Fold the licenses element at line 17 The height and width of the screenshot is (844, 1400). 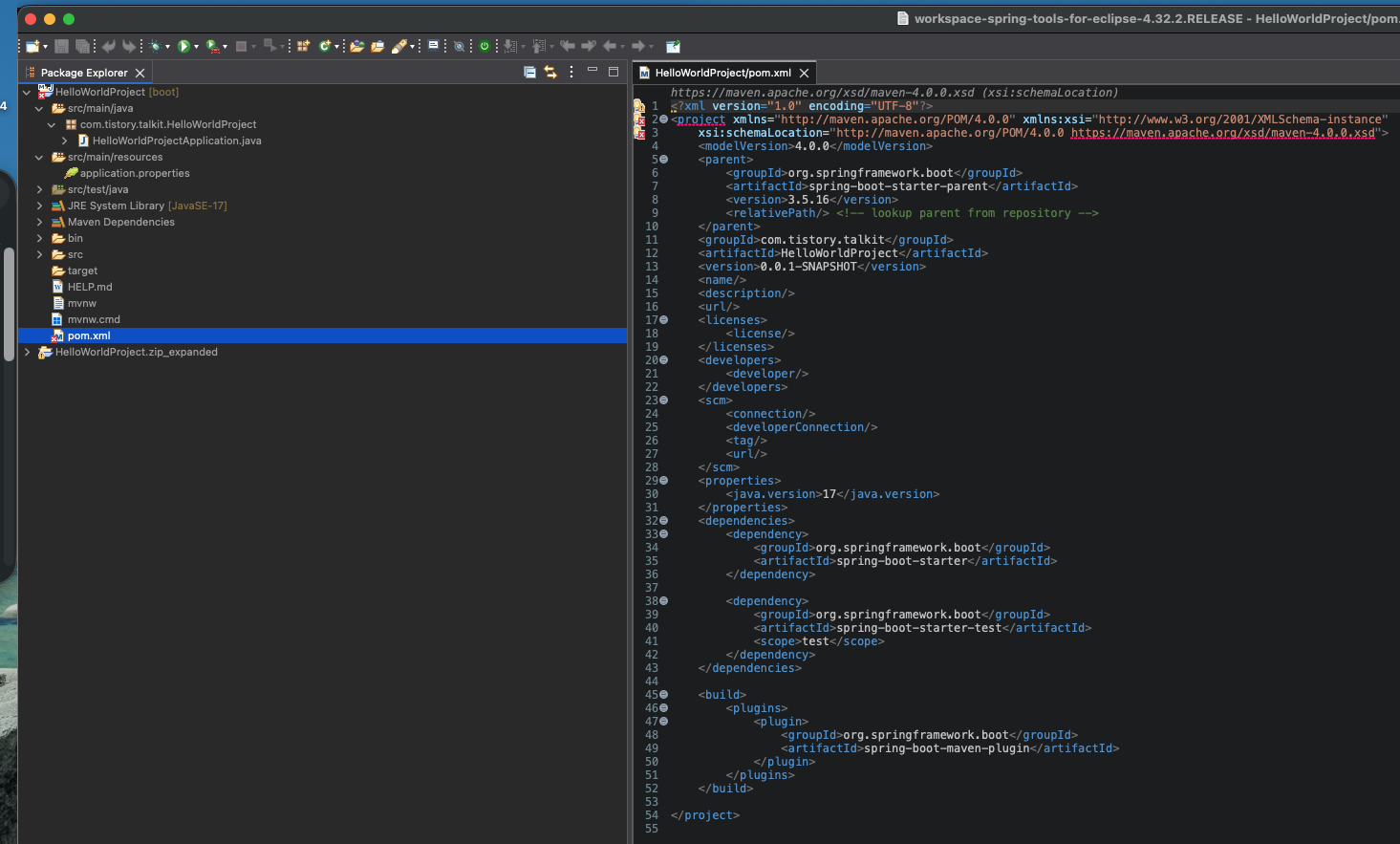click(663, 320)
